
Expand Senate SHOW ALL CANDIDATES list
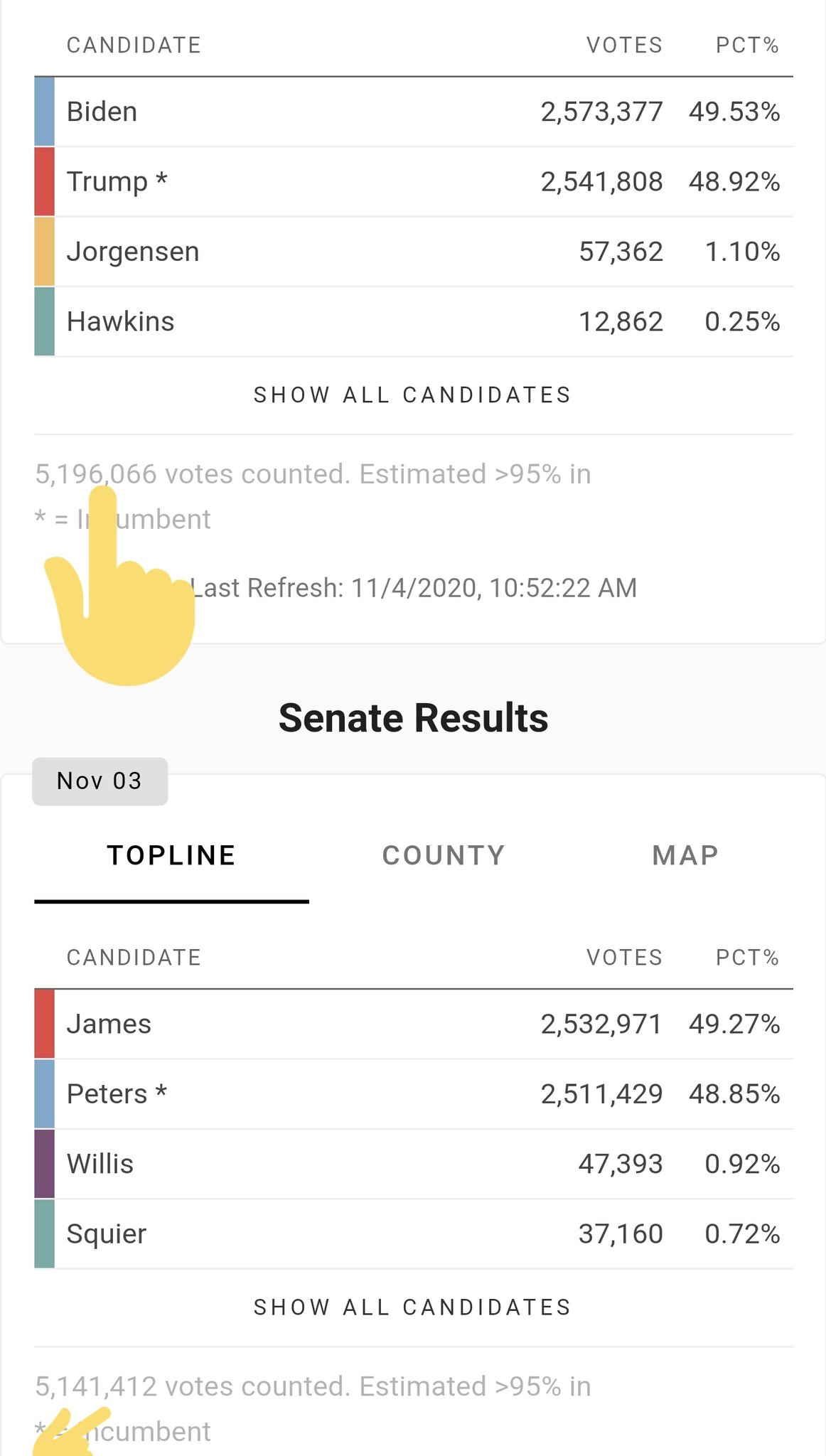412,1307
